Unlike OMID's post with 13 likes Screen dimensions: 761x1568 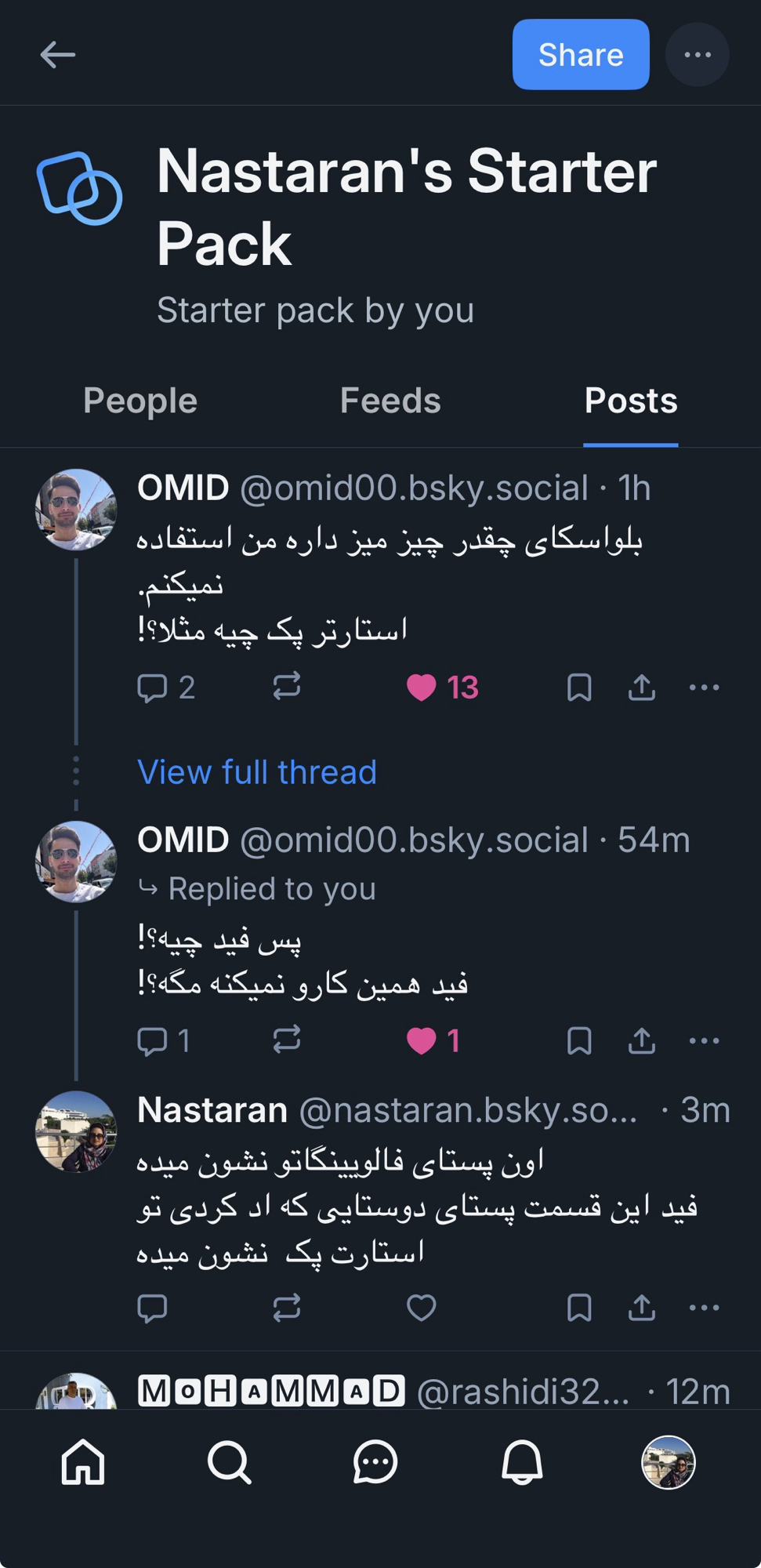[x=422, y=688]
